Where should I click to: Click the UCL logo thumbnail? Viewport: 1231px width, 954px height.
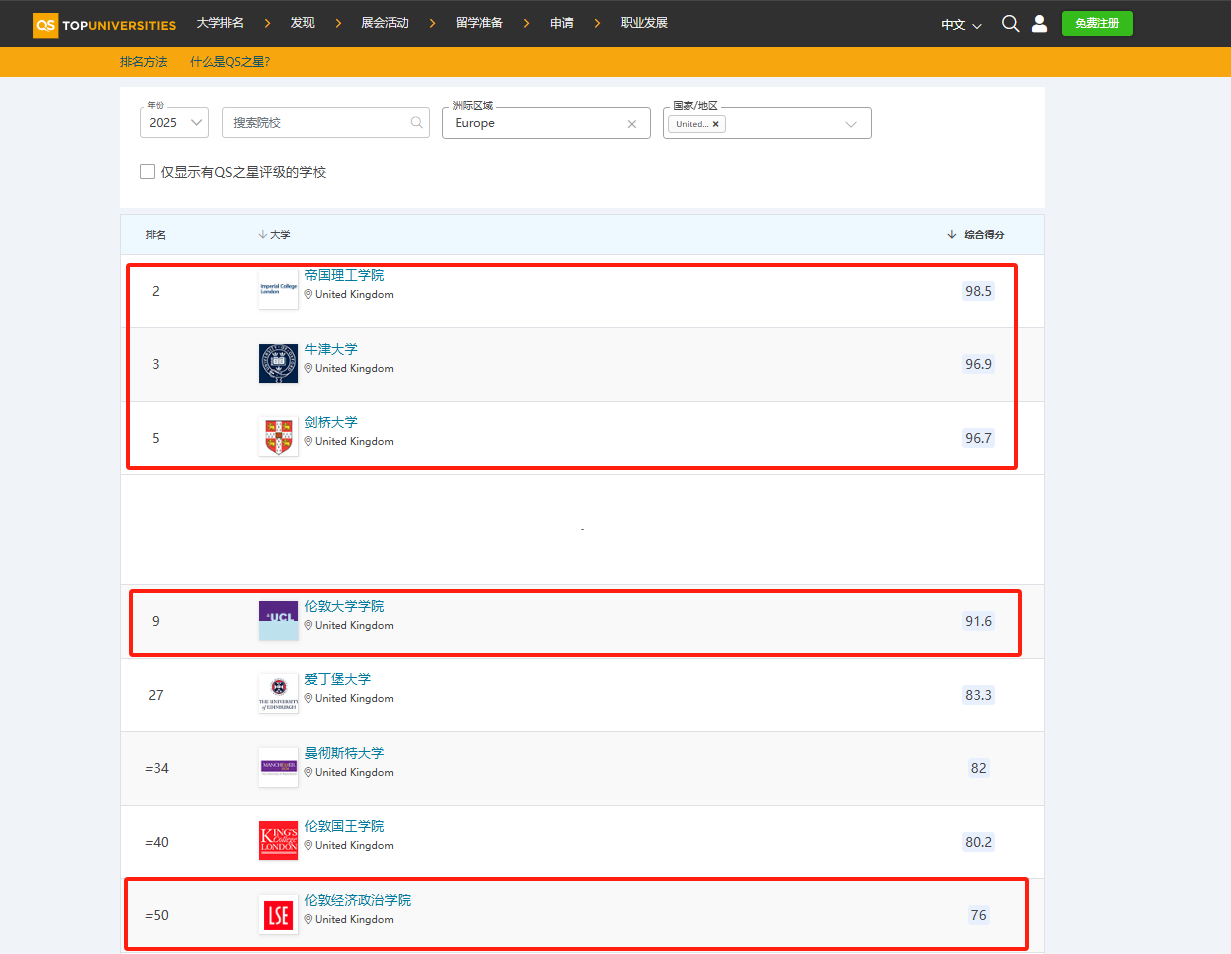278,621
